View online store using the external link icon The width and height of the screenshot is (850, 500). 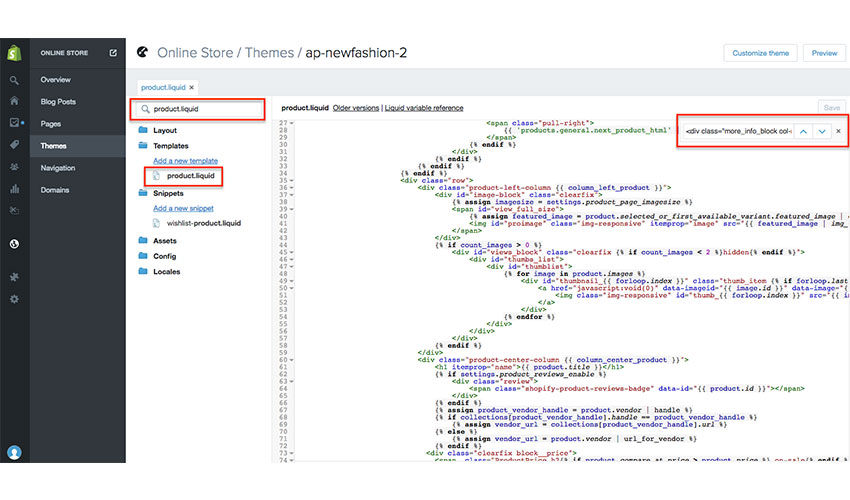113,53
